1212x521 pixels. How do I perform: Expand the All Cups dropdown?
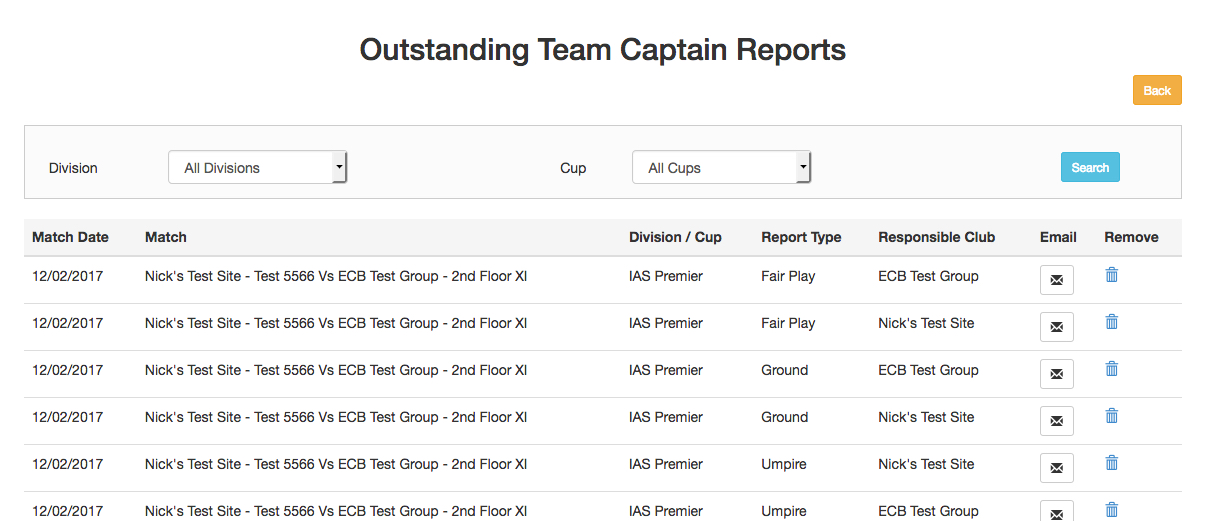pos(721,168)
